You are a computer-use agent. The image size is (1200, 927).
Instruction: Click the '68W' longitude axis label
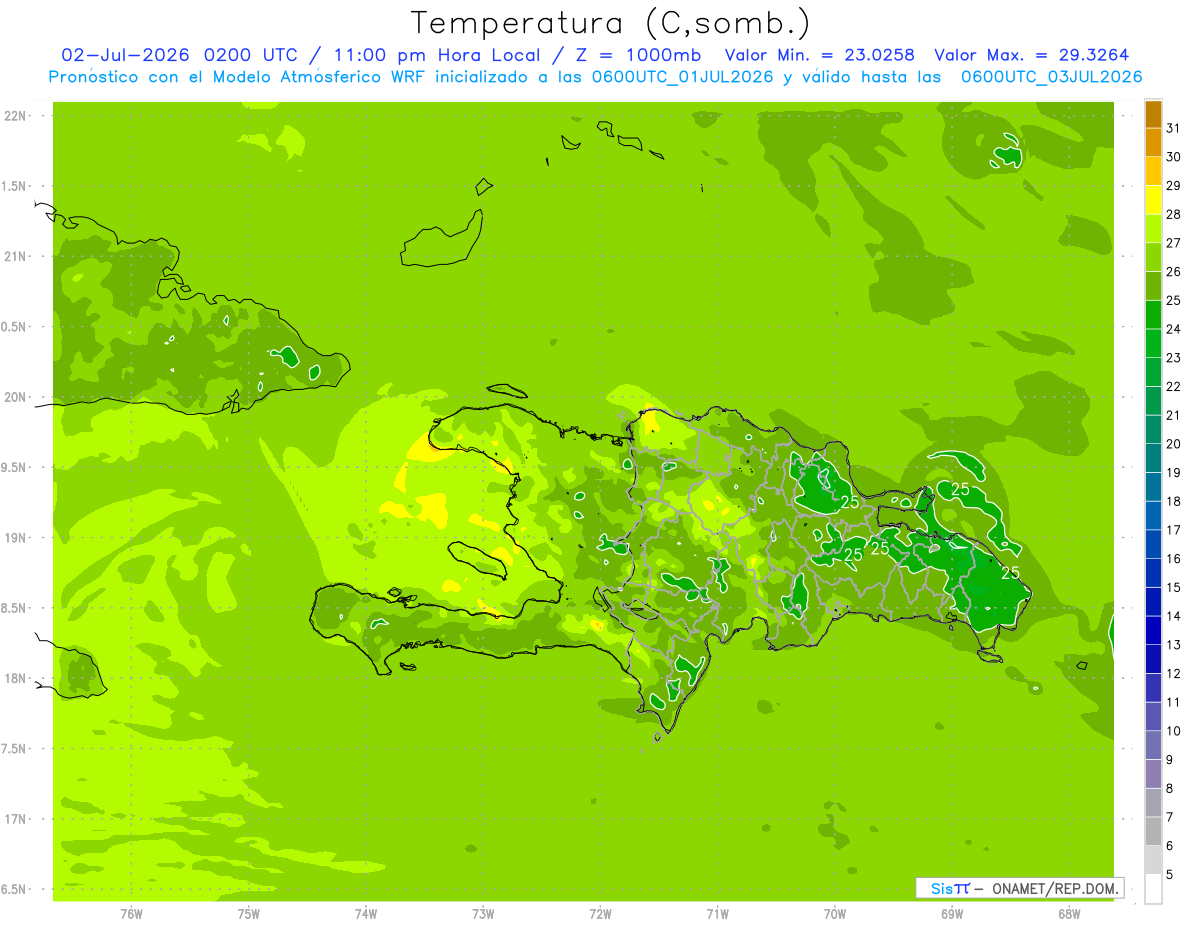(1069, 913)
